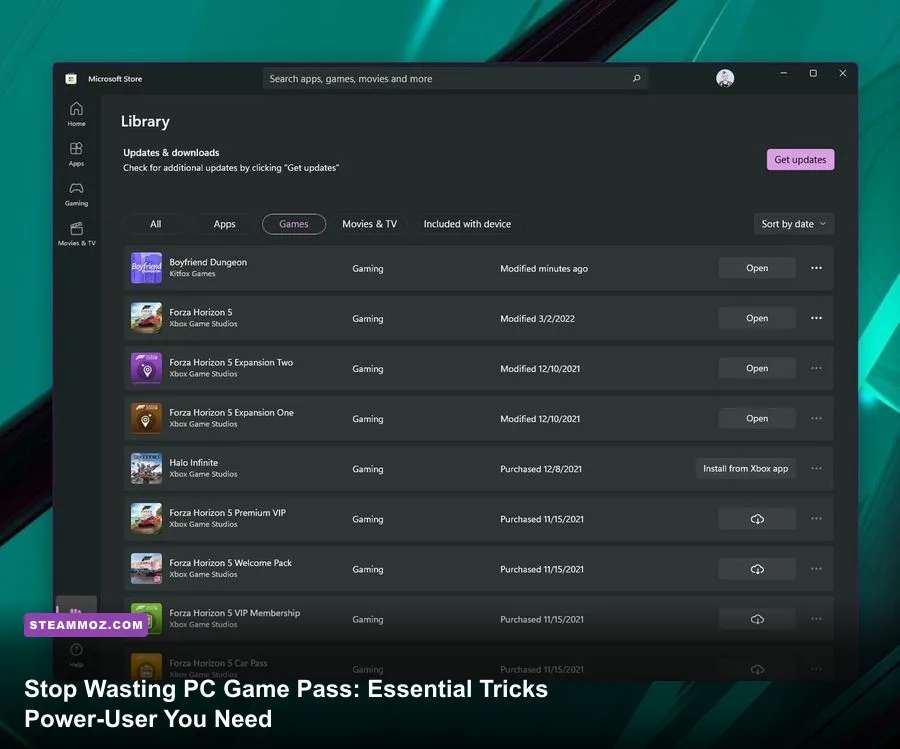Image resolution: width=900 pixels, height=749 pixels.
Task: Open more options for Expansion One
Action: tap(816, 418)
